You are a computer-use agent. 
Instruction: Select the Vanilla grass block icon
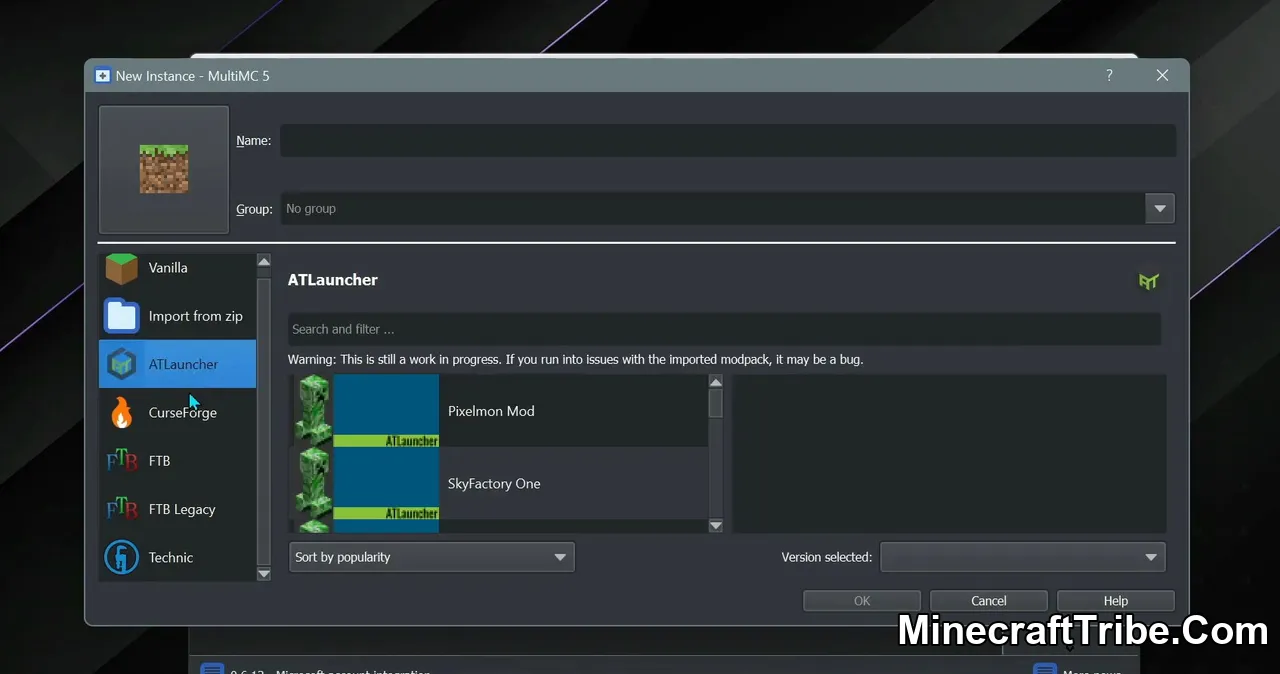point(122,268)
